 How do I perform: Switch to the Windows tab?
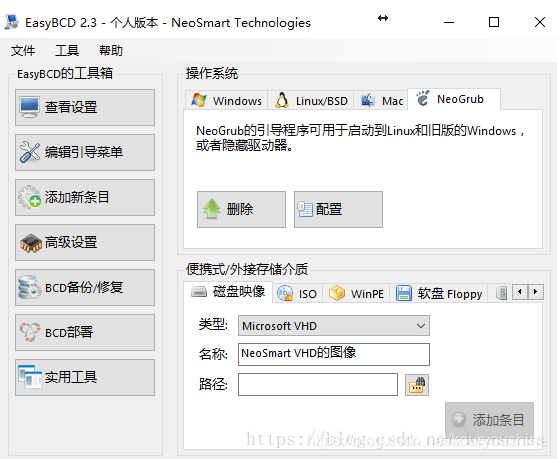[x=227, y=101]
